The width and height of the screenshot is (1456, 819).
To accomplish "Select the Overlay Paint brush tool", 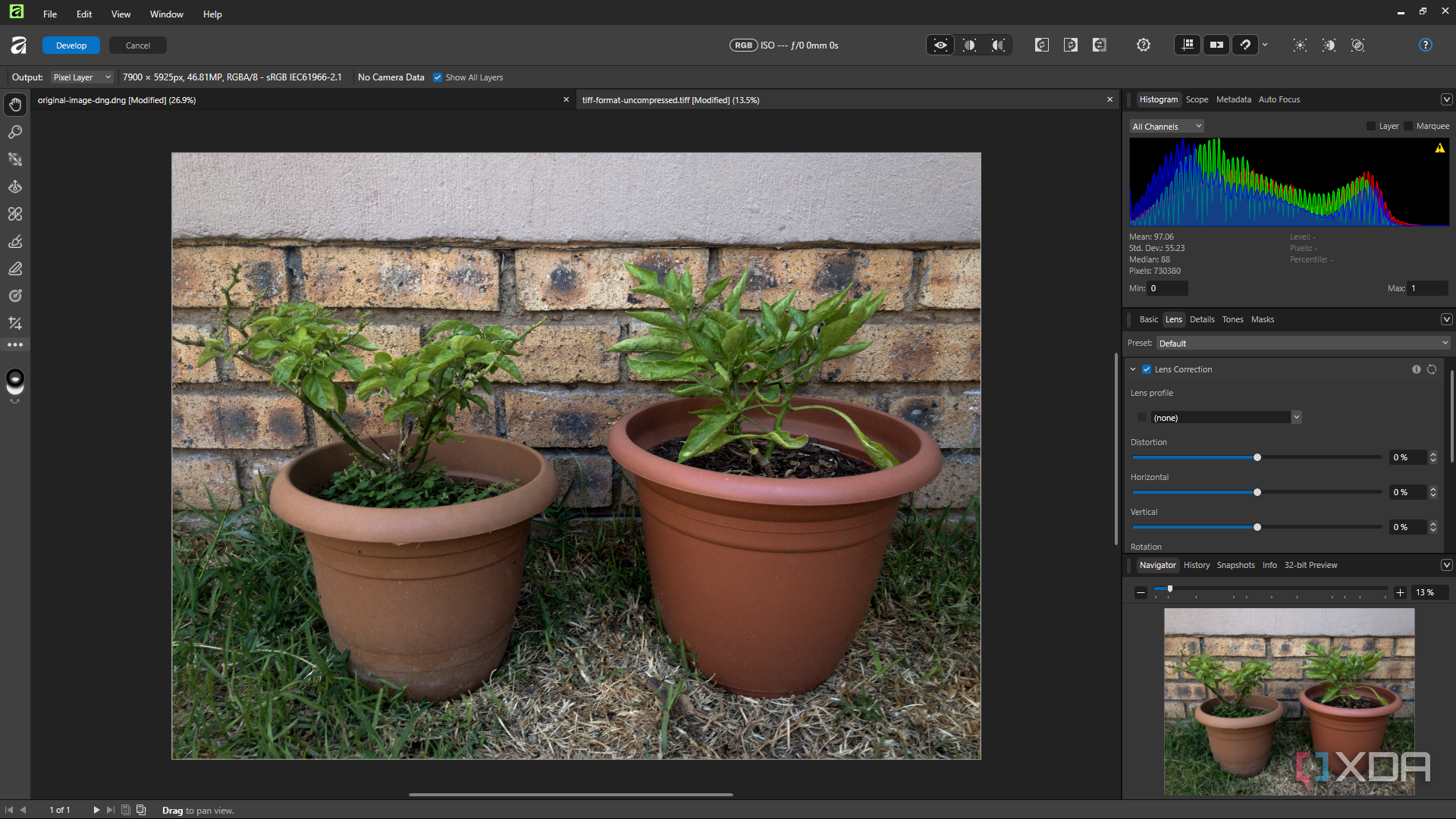I will (15, 241).
